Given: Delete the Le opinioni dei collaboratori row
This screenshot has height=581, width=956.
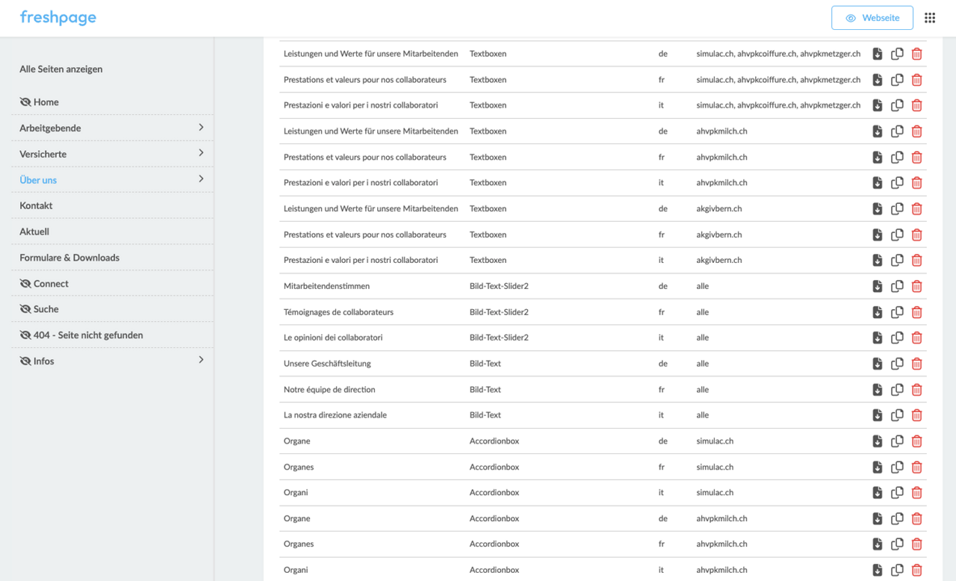Looking at the screenshot, I should 916,338.
